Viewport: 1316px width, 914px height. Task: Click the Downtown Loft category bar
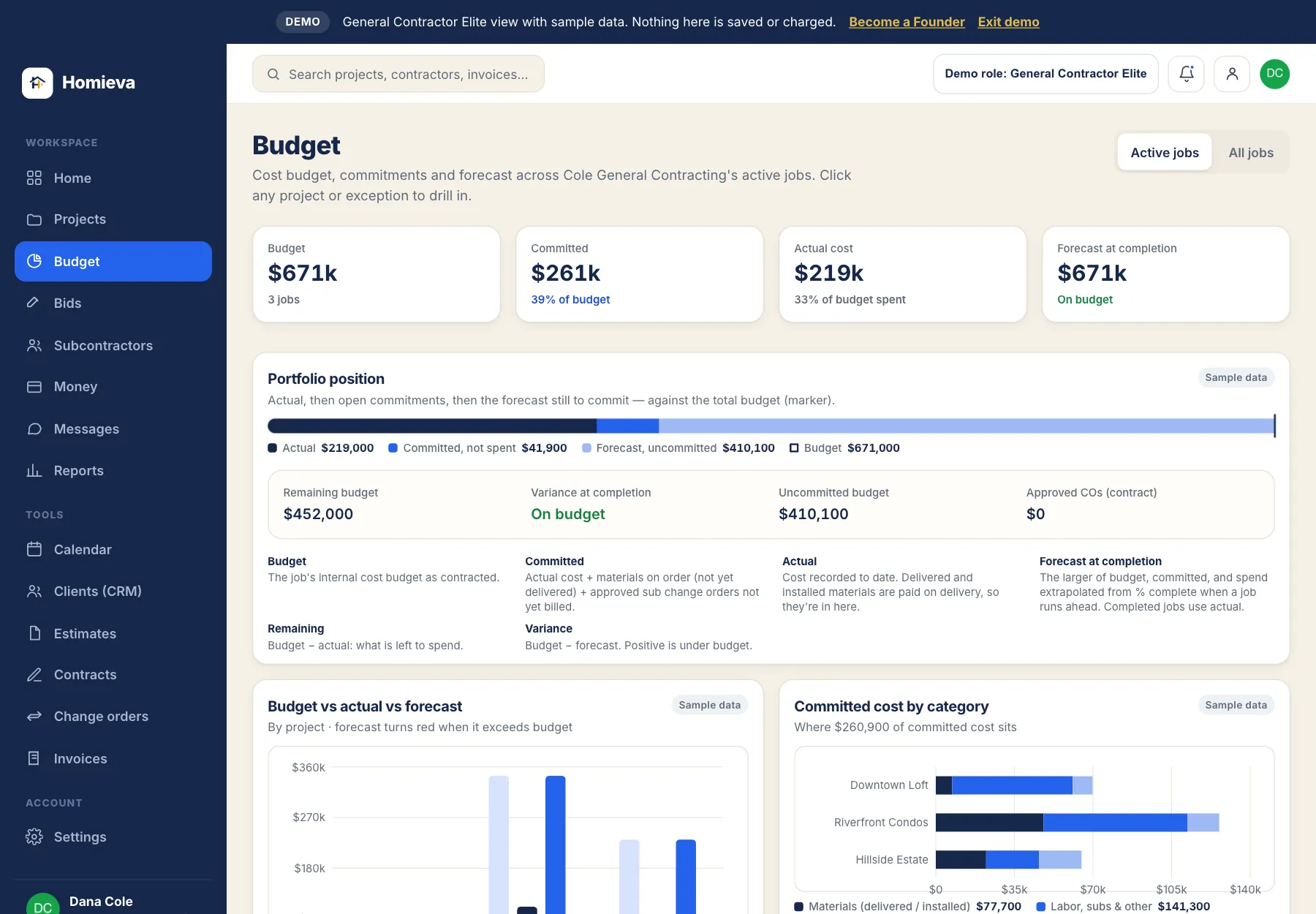tap(1014, 785)
